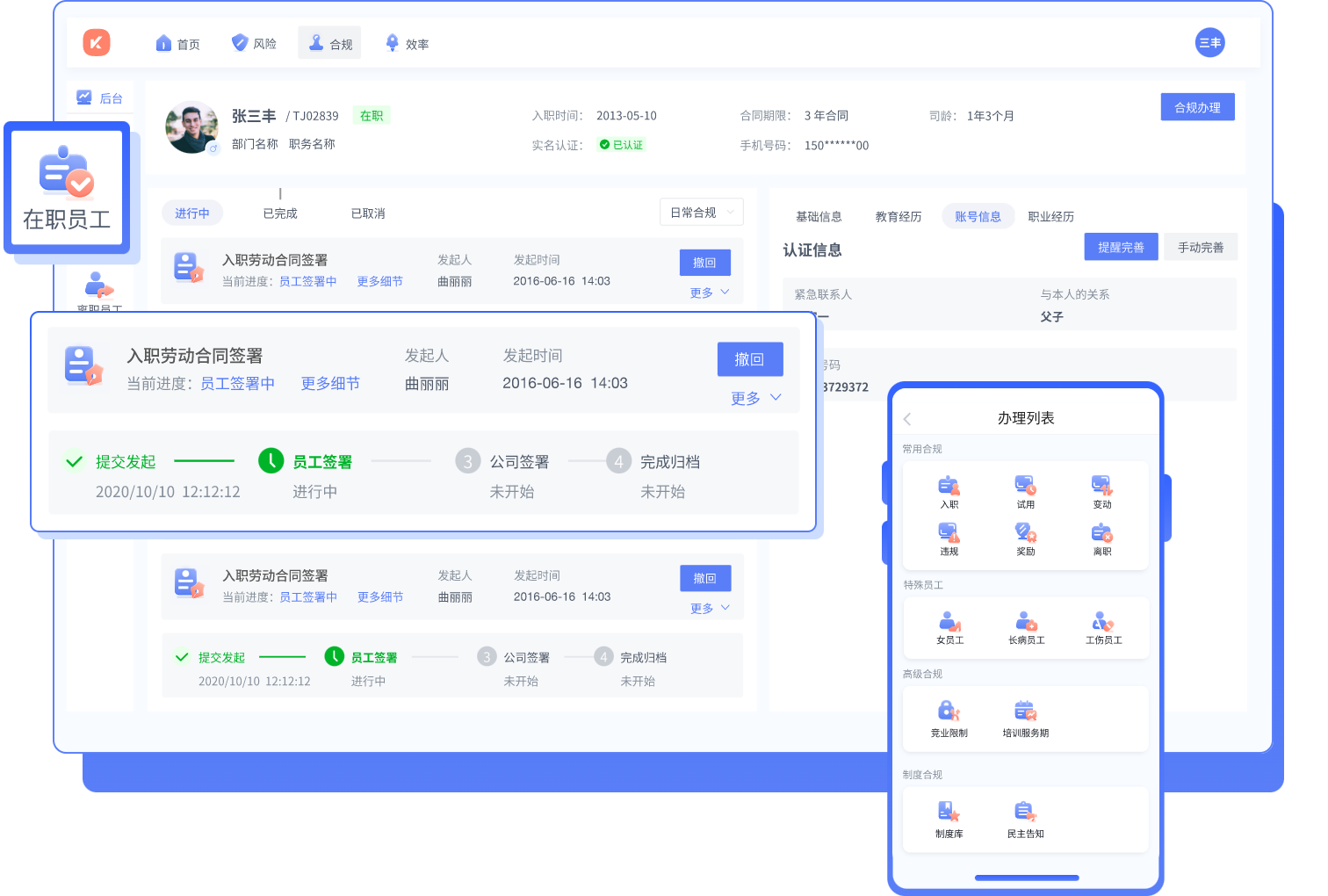Expand 更多 in the enlarged contract card
The height and width of the screenshot is (896, 1328).
coord(755,398)
